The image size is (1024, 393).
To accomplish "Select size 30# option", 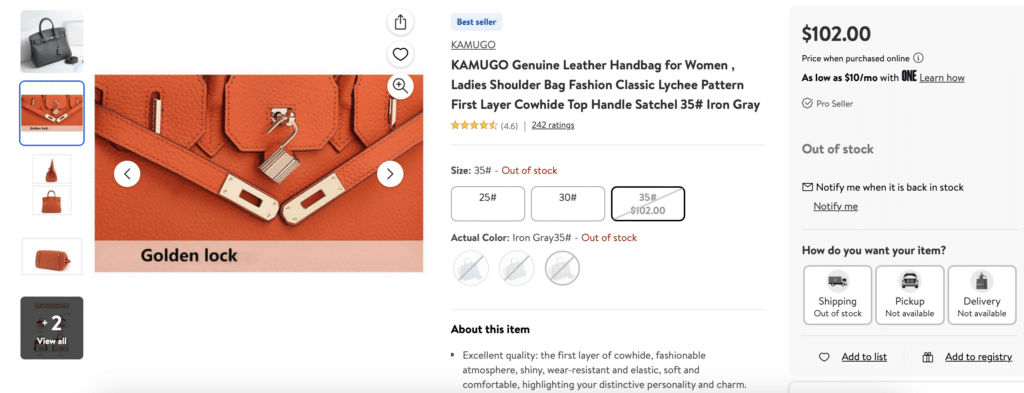I will pos(568,204).
